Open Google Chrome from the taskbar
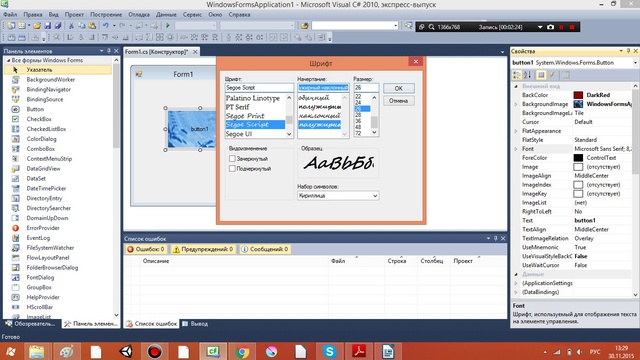 point(242,351)
